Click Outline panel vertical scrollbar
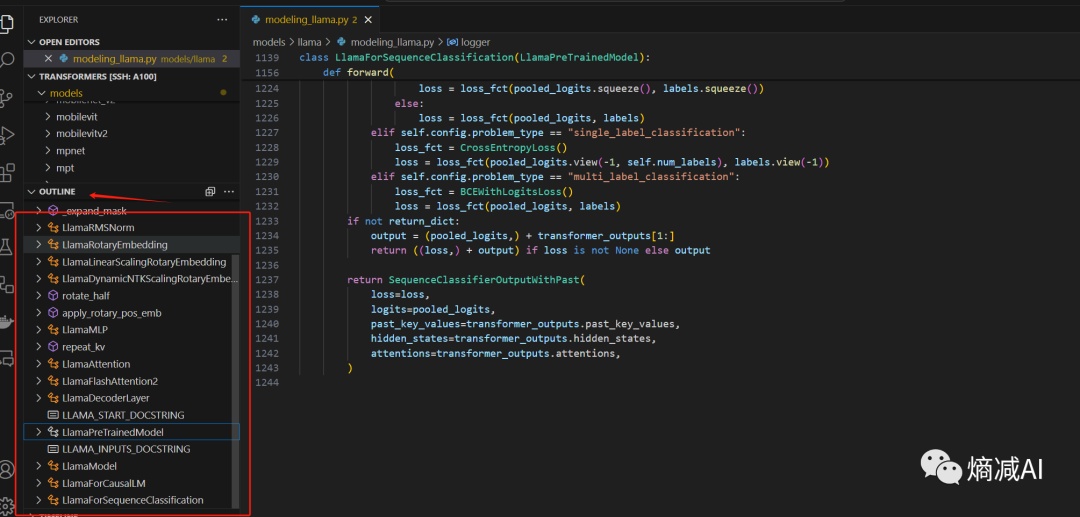The width and height of the screenshot is (1080, 517). coord(236,381)
